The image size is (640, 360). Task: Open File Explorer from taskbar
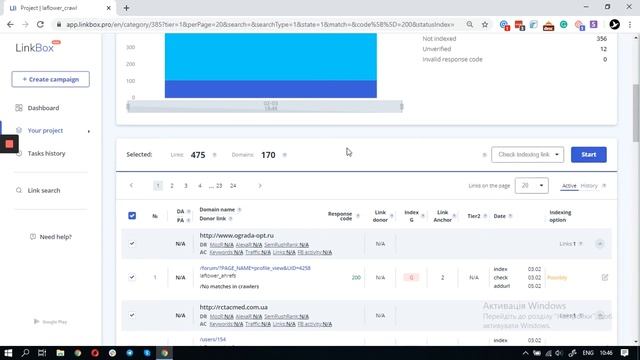point(60,353)
